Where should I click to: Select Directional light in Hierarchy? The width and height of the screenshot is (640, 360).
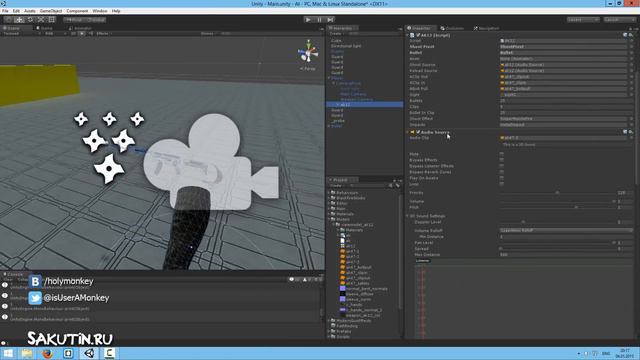tap(346, 46)
